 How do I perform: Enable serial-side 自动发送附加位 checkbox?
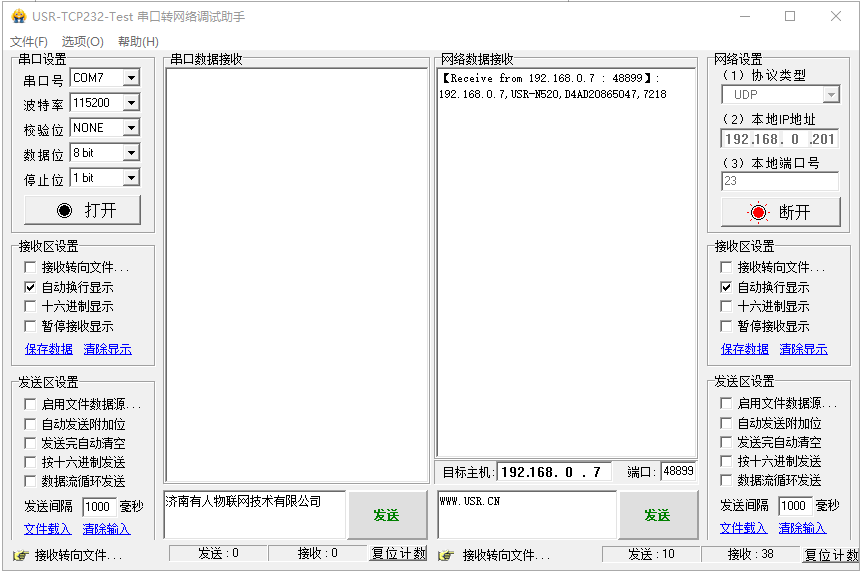pos(30,424)
